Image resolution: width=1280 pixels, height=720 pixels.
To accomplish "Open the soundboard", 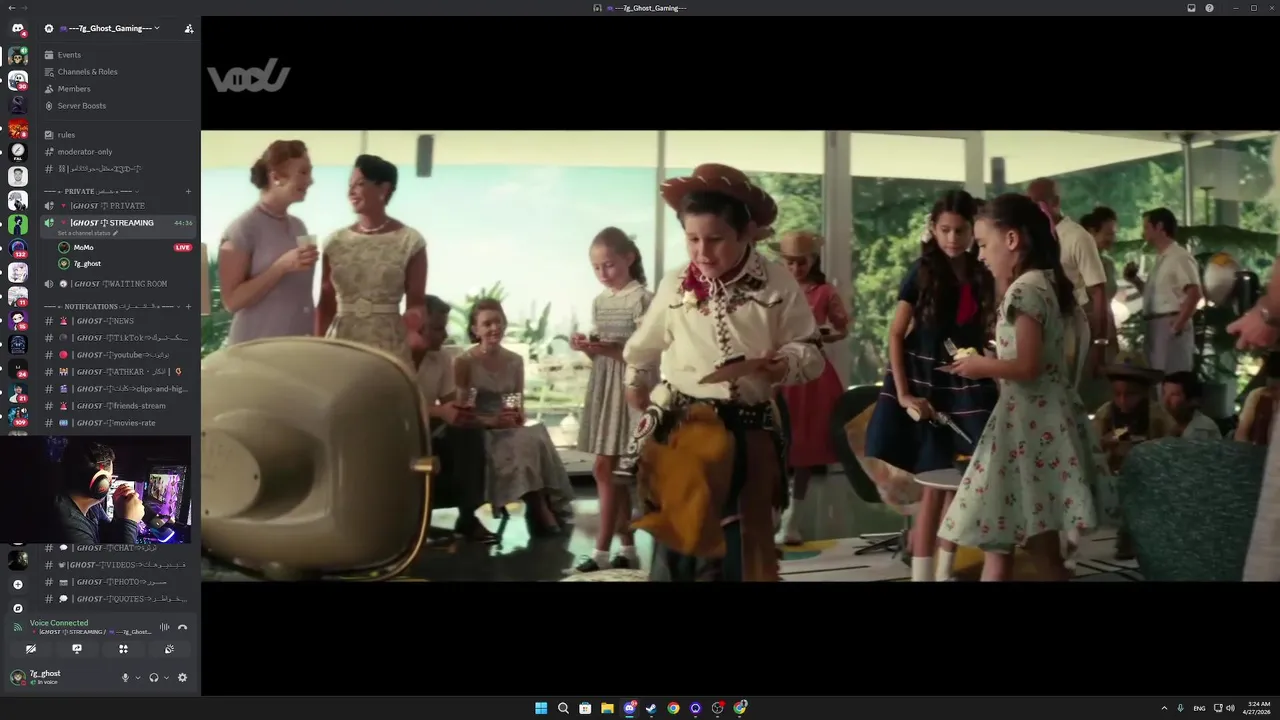I will point(169,649).
